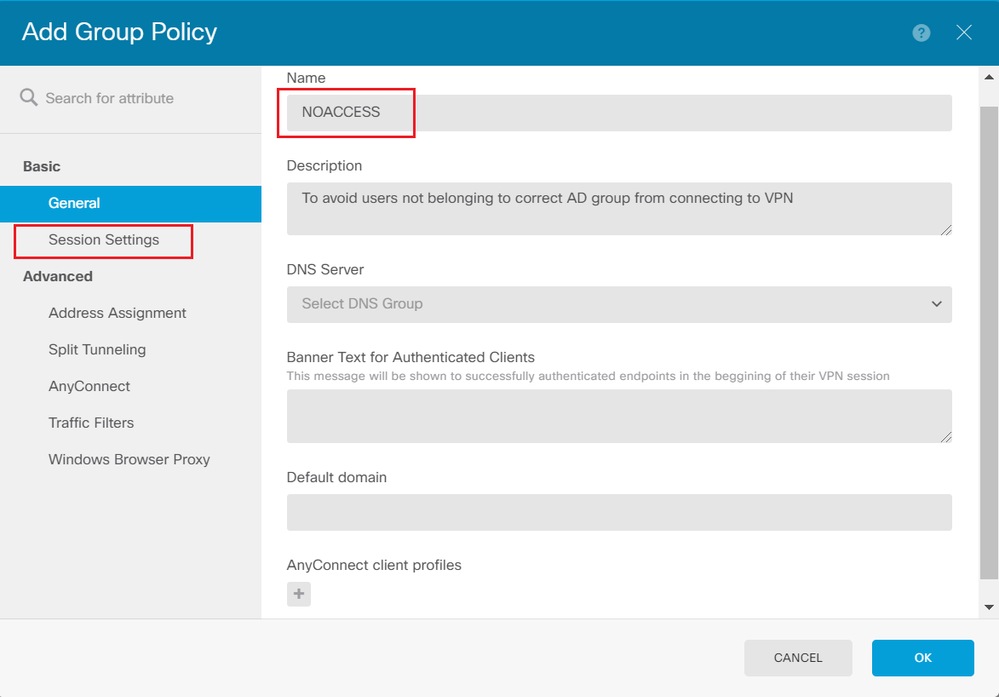The height and width of the screenshot is (697, 999).
Task: Open Traffic Filters settings
Action: tap(91, 423)
